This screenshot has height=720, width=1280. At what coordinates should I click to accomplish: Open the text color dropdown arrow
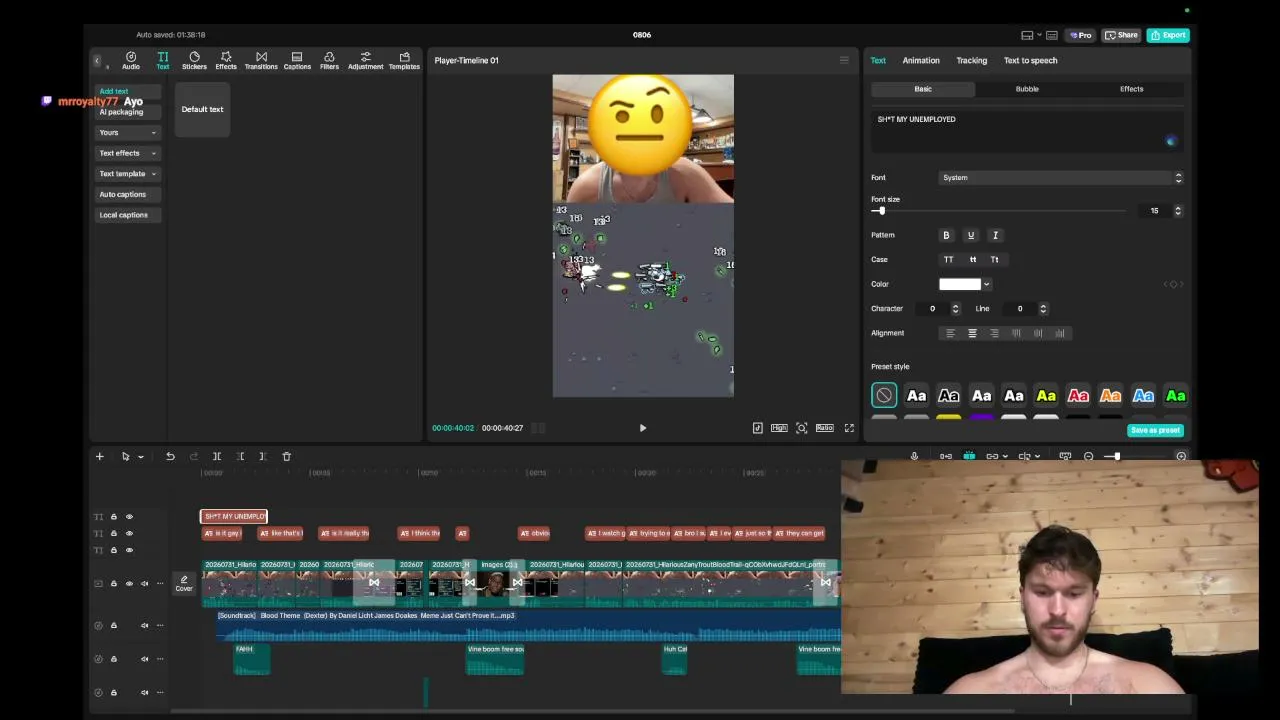(x=986, y=284)
